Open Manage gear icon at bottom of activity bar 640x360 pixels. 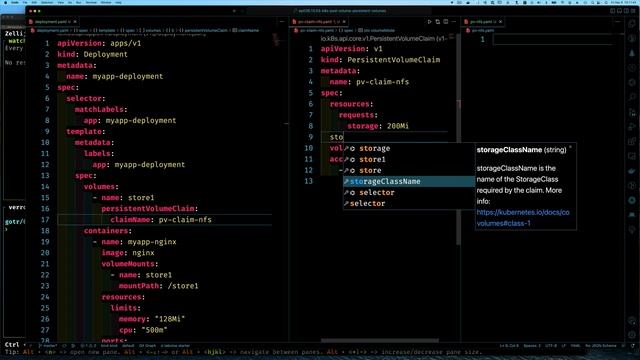632,335
